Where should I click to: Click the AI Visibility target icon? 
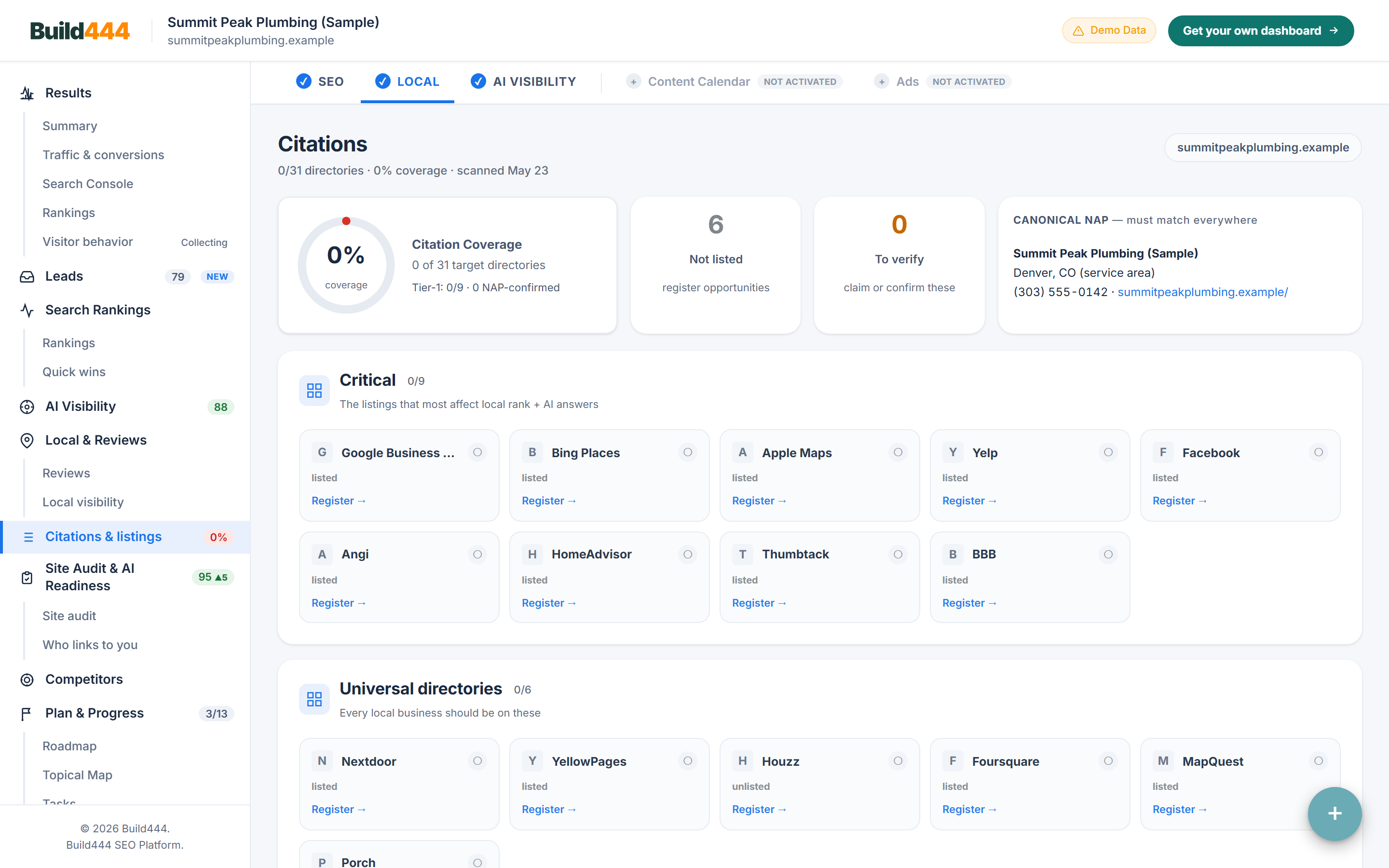coord(27,407)
